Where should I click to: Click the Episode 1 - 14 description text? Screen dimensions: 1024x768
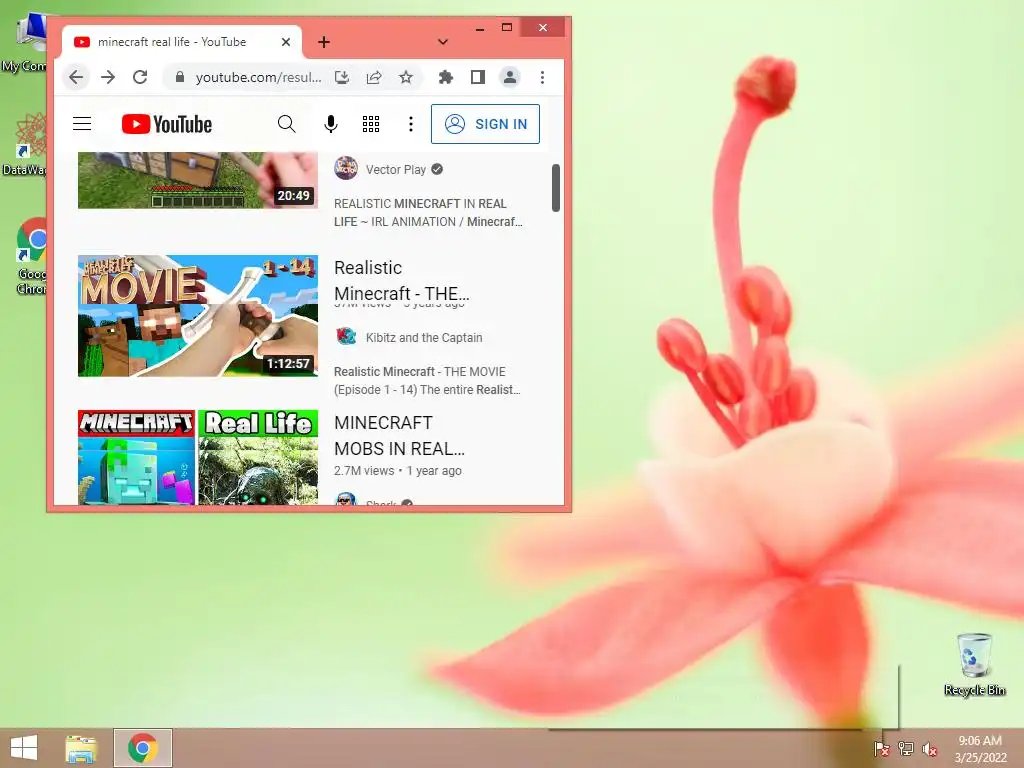click(x=427, y=381)
